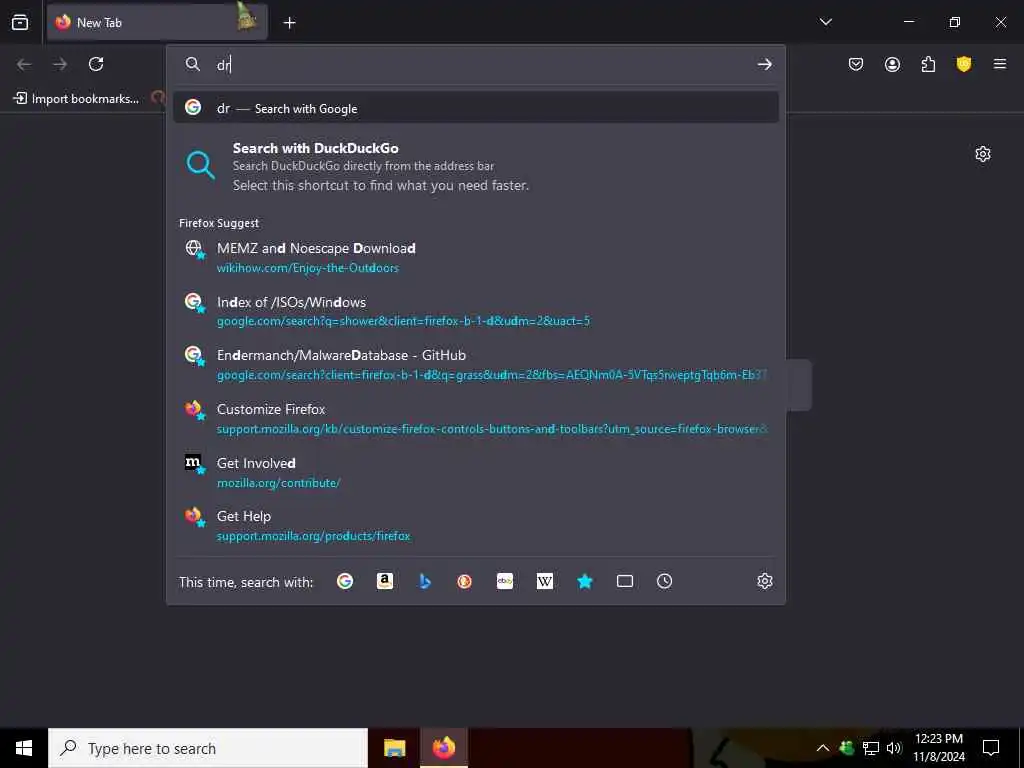This screenshot has height=768, width=1024.
Task: Select 'dr — Search with Google' suggestion
Action: coord(476,108)
